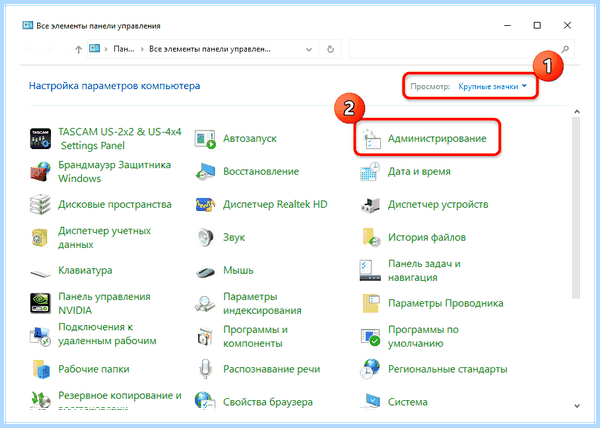Image resolution: width=600 pixels, height=428 pixels.
Task: Click the Мышь icon
Action: point(205,272)
